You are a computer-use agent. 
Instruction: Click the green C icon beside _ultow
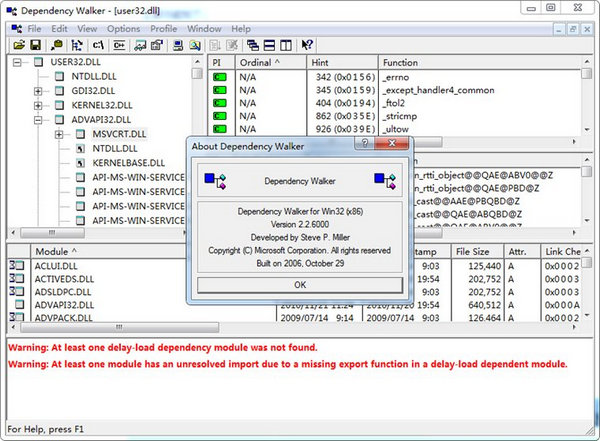tap(220, 129)
